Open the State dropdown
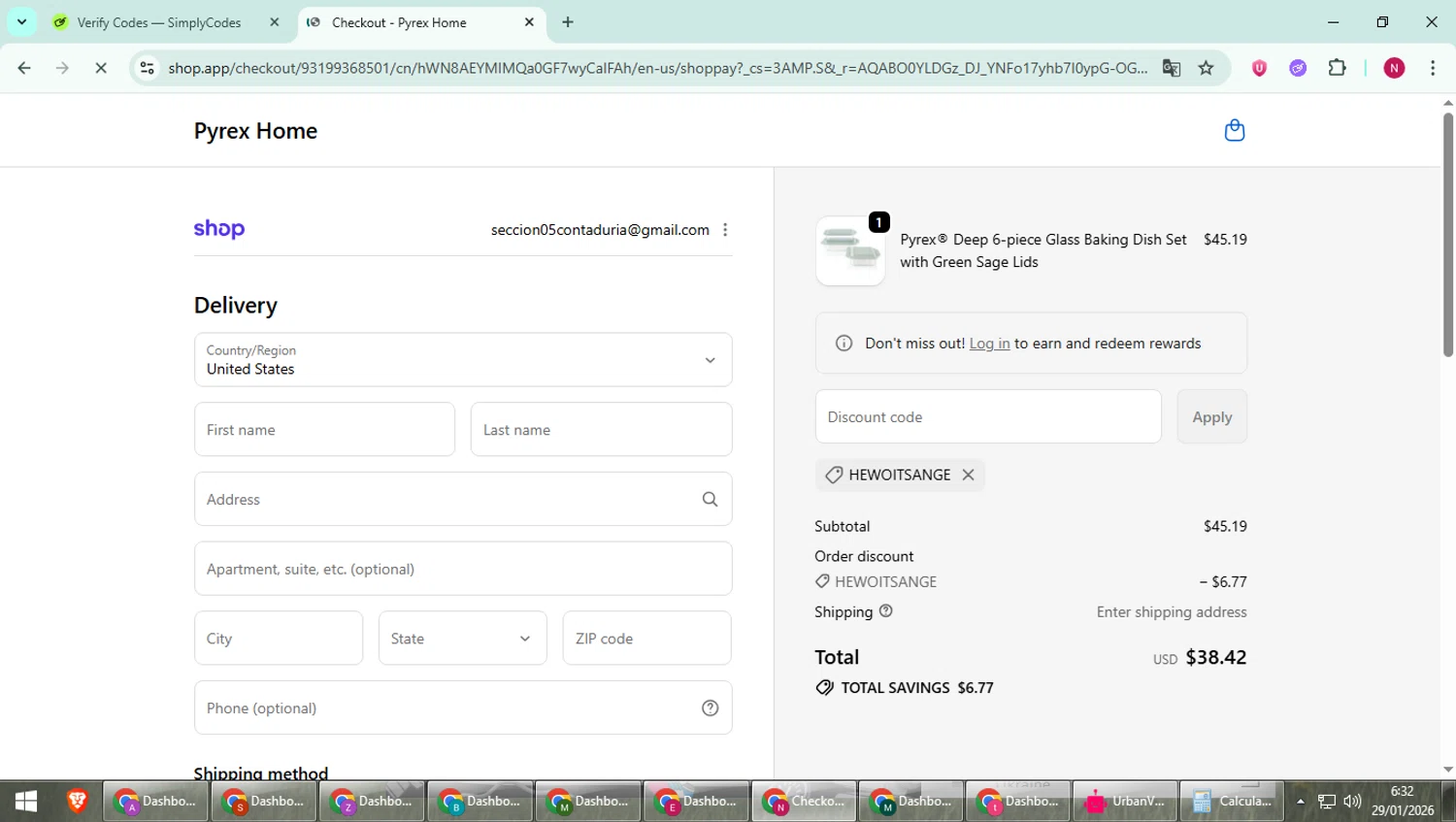The height and width of the screenshot is (822, 1456). [x=463, y=639]
